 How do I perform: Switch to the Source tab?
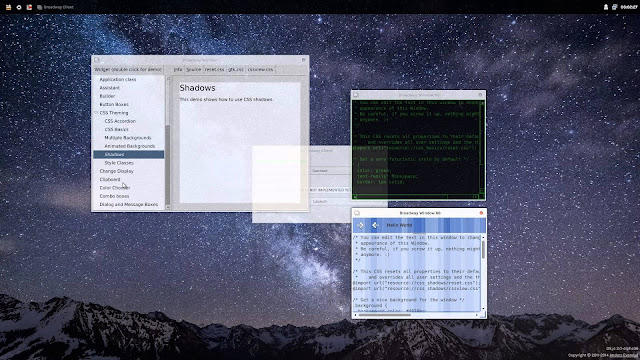(193, 69)
